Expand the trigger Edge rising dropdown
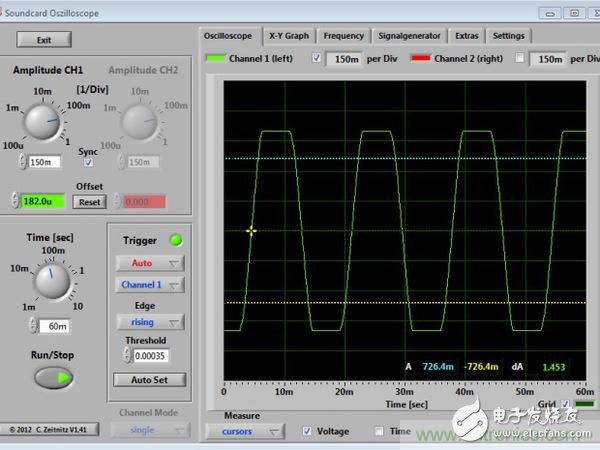Image resolution: width=600 pixels, height=450 pixels. [x=149, y=322]
